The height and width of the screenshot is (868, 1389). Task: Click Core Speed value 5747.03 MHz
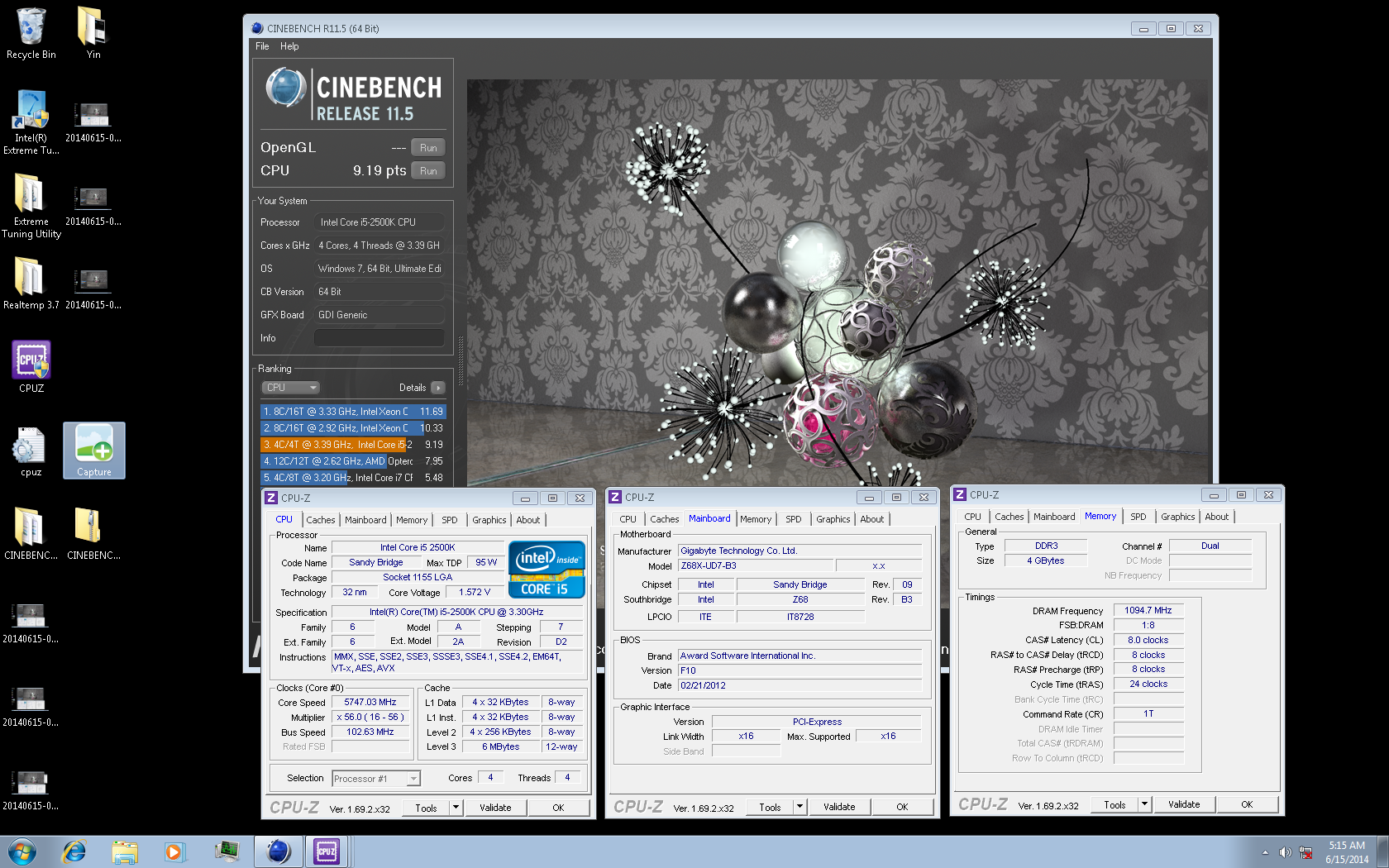(370, 703)
